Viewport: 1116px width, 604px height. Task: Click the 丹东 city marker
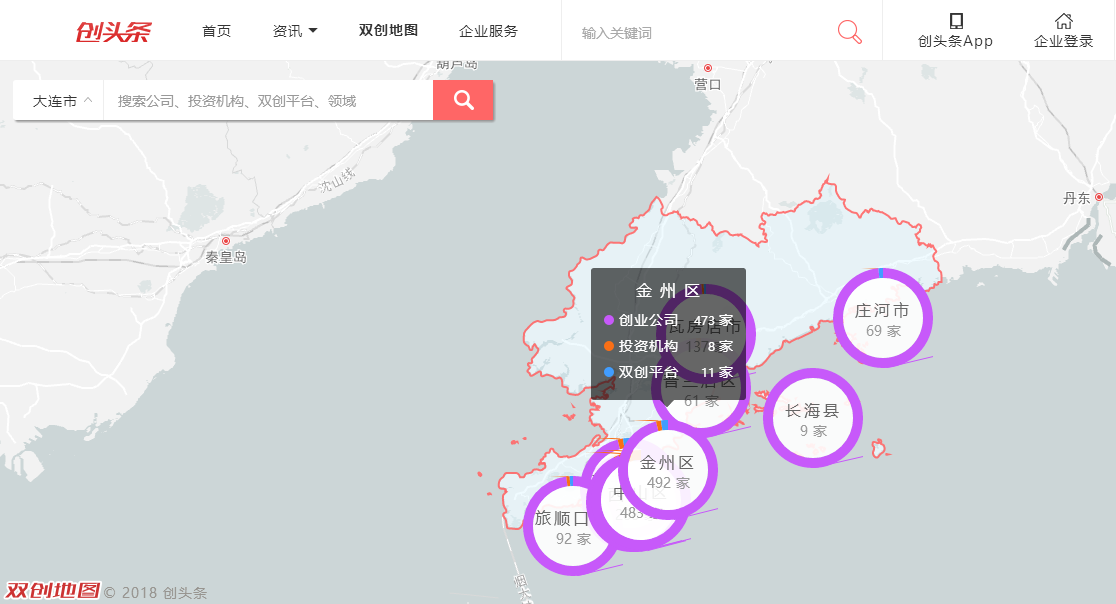1099,197
